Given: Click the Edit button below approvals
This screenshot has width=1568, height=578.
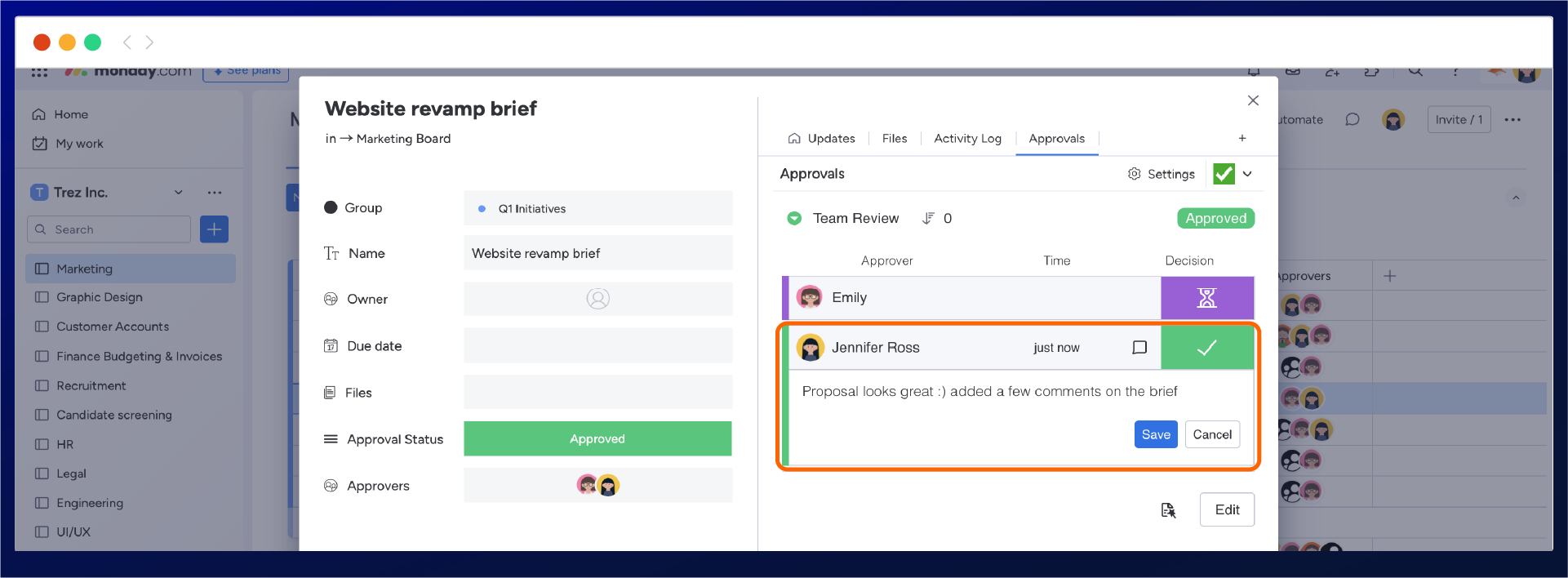Looking at the screenshot, I should coord(1227,509).
